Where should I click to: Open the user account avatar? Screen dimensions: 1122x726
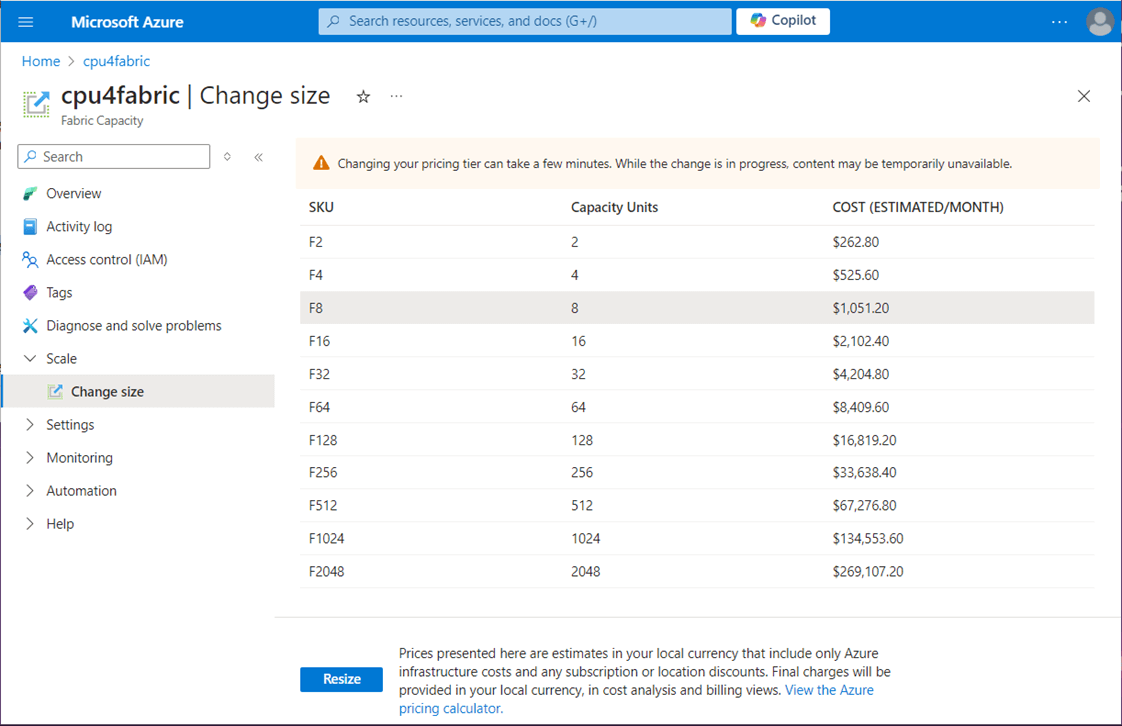[x=1100, y=22]
